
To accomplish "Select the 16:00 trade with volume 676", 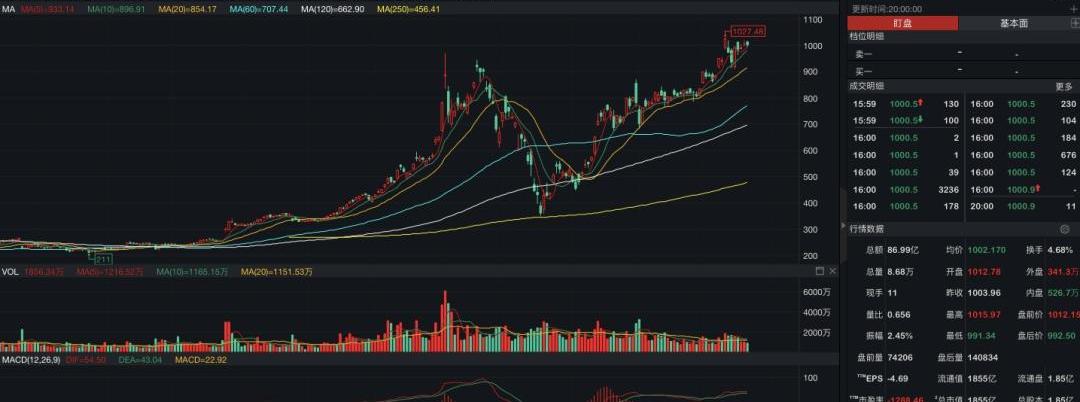I will 1023,156.
